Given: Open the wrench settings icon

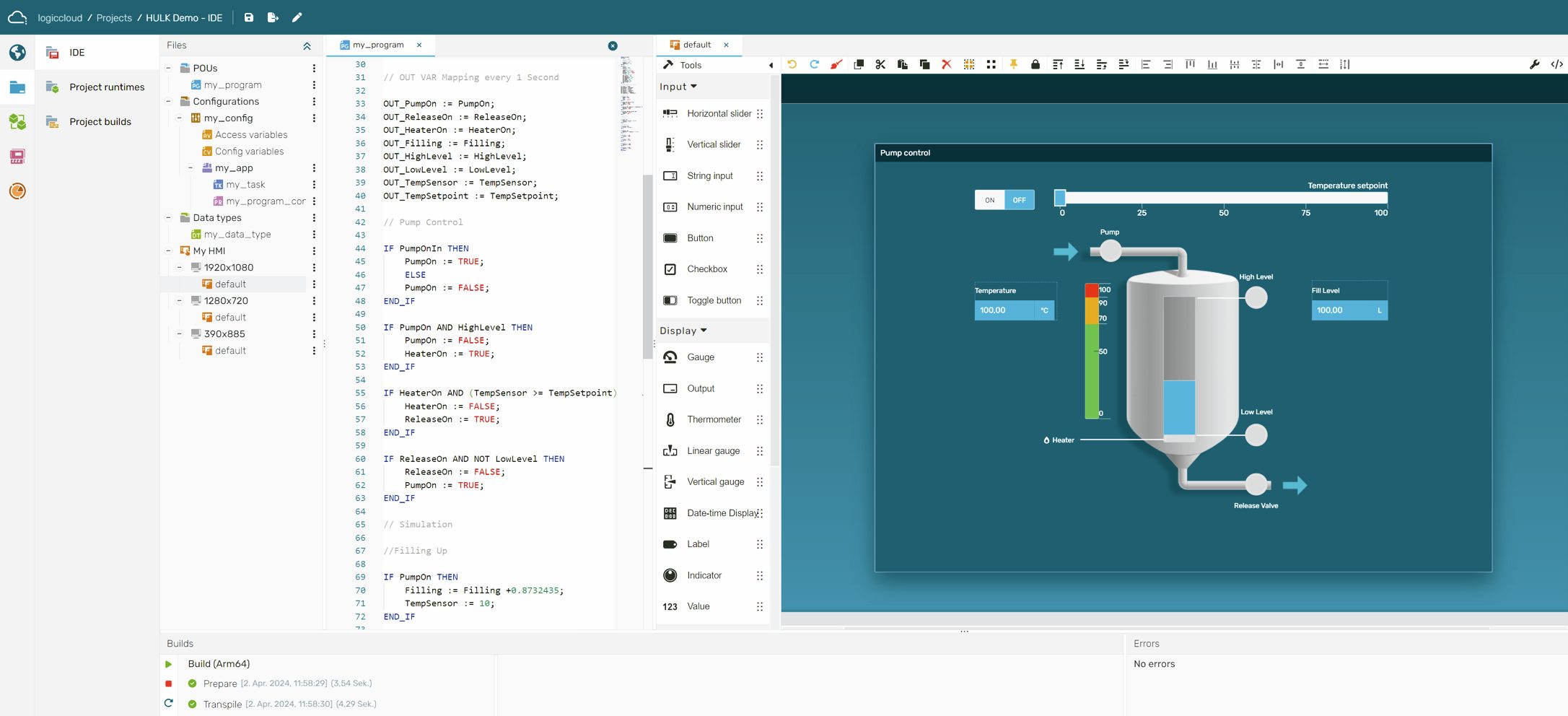Looking at the screenshot, I should point(1535,64).
